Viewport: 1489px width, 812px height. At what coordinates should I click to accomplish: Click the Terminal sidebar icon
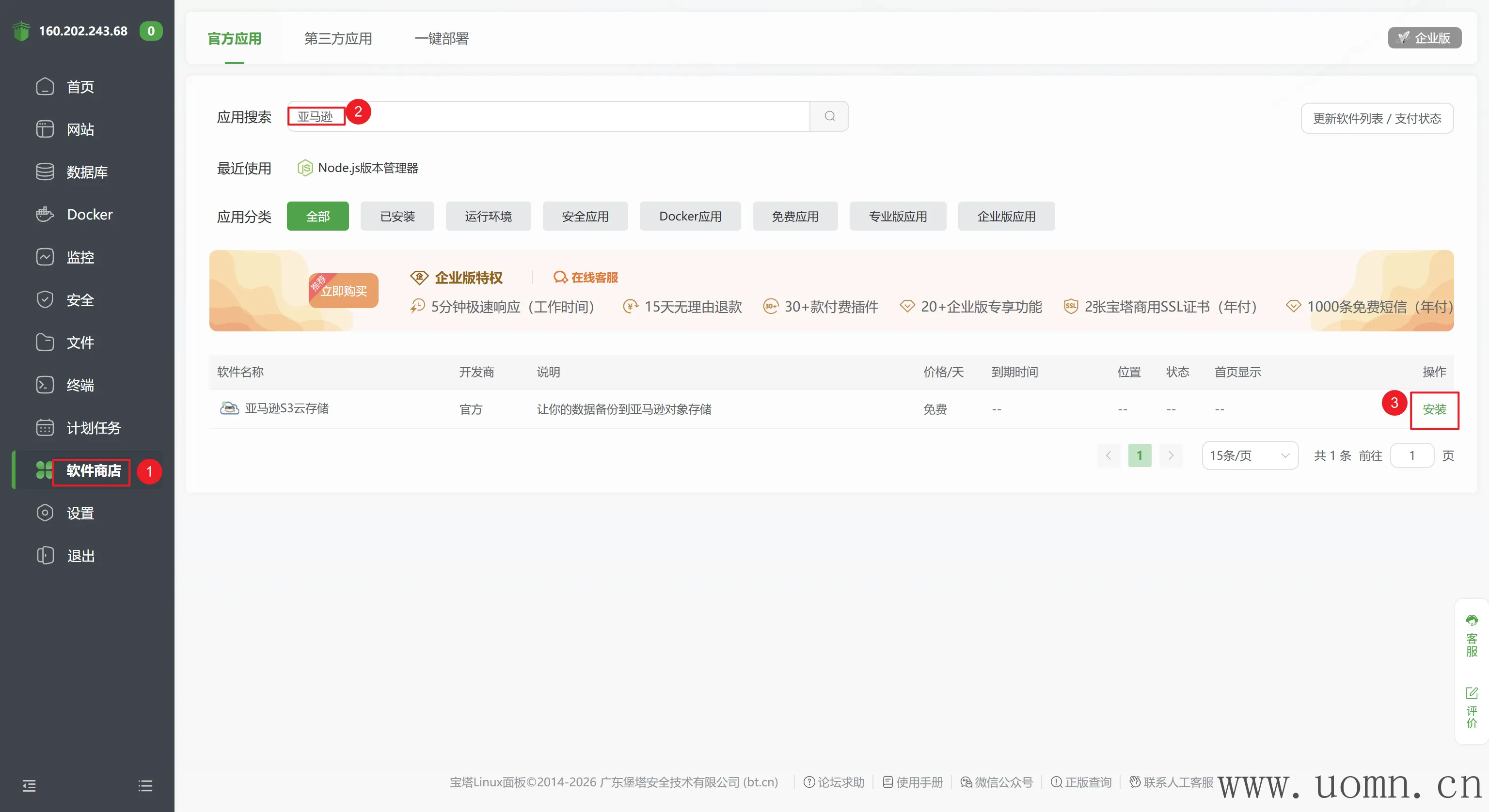pos(45,385)
